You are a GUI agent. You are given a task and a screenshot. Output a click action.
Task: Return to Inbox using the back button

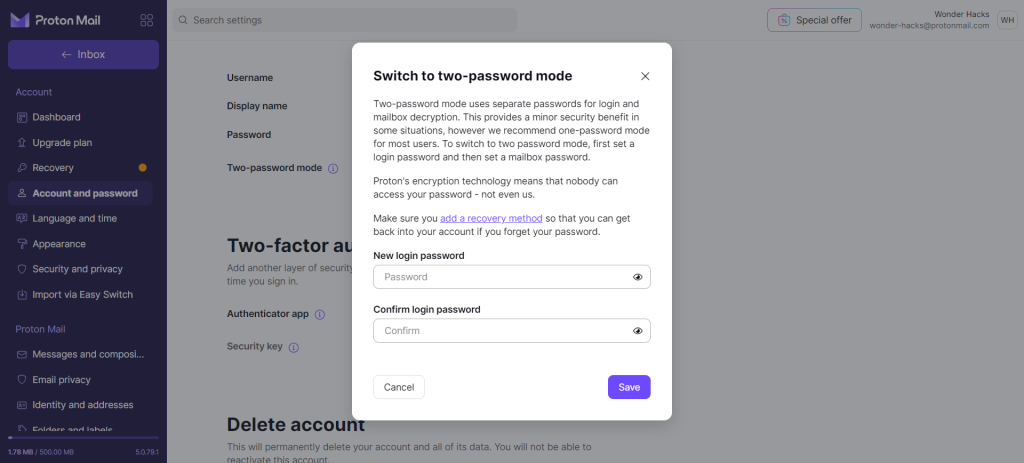pos(83,54)
